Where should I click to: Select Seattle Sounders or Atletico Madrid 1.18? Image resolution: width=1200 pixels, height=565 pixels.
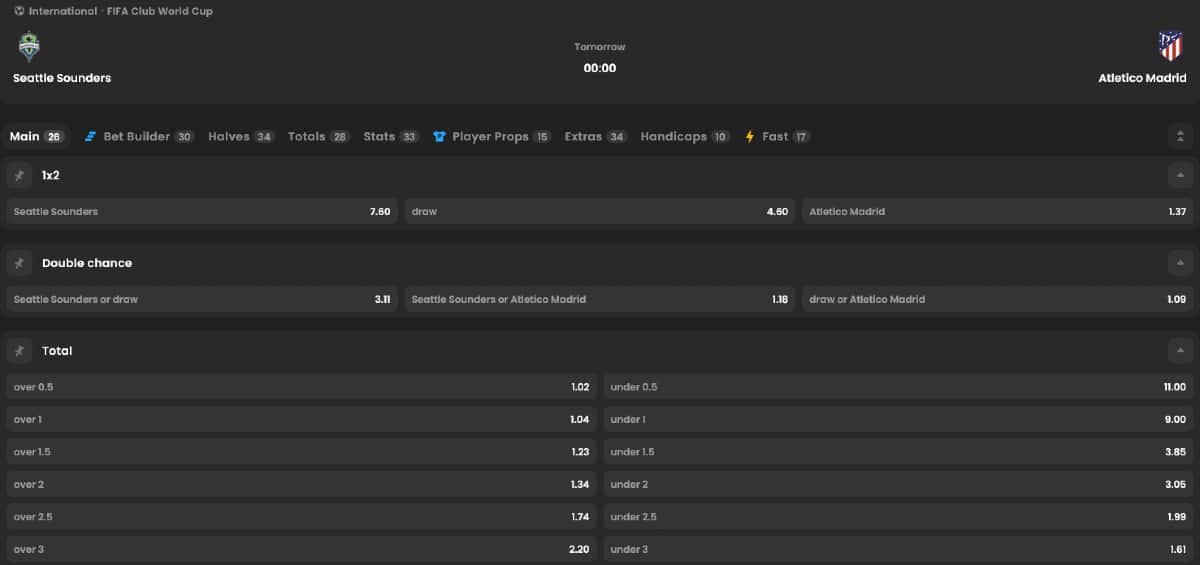600,299
